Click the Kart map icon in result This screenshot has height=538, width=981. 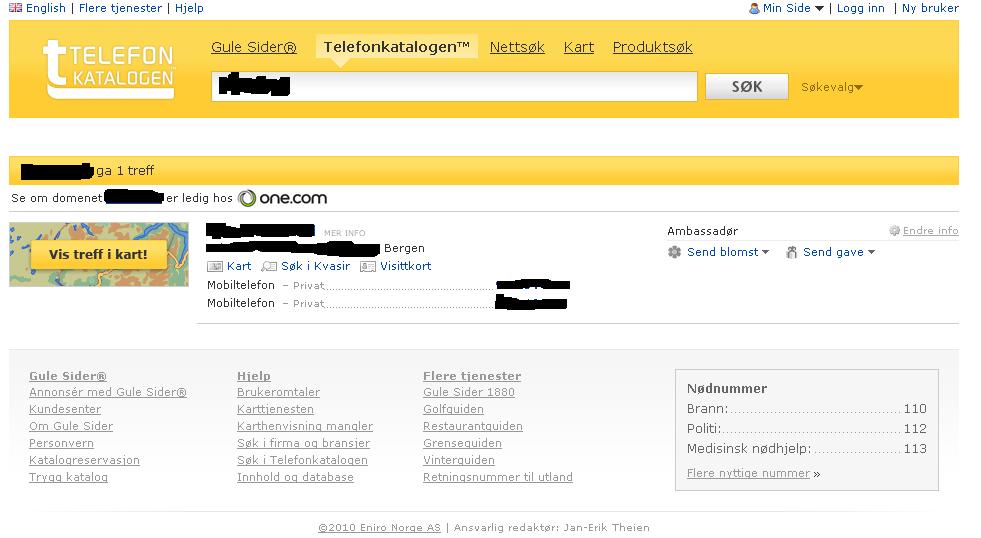(215, 266)
